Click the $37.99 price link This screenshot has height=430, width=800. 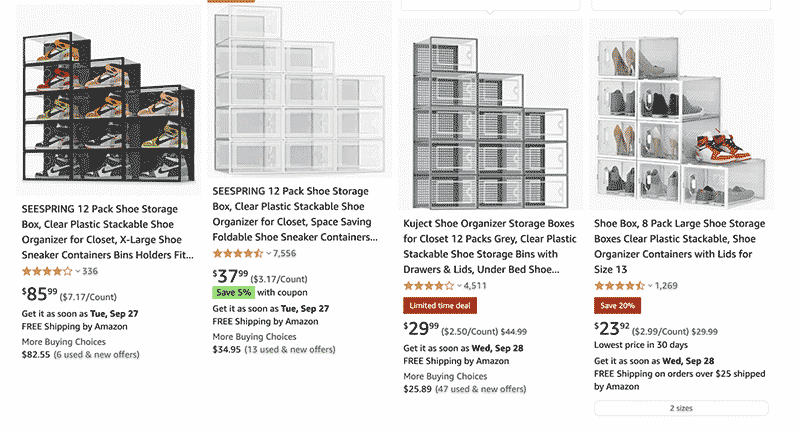(x=231, y=275)
